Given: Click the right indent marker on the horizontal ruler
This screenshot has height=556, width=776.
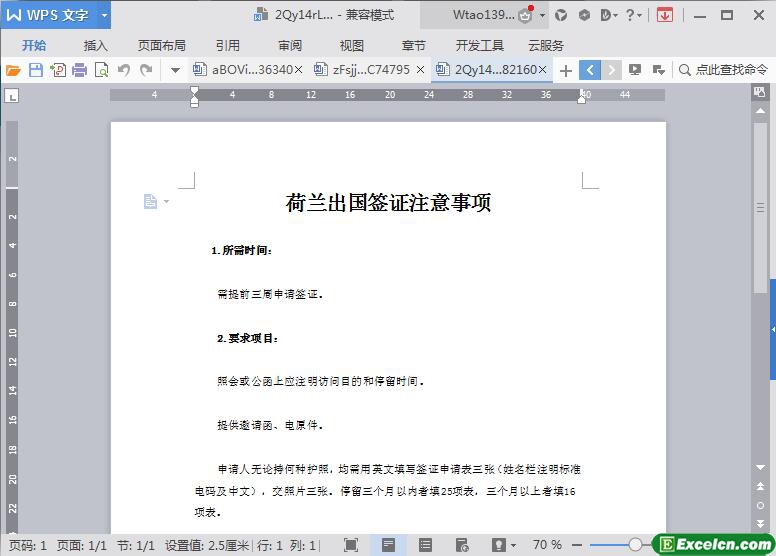Looking at the screenshot, I should 582,98.
